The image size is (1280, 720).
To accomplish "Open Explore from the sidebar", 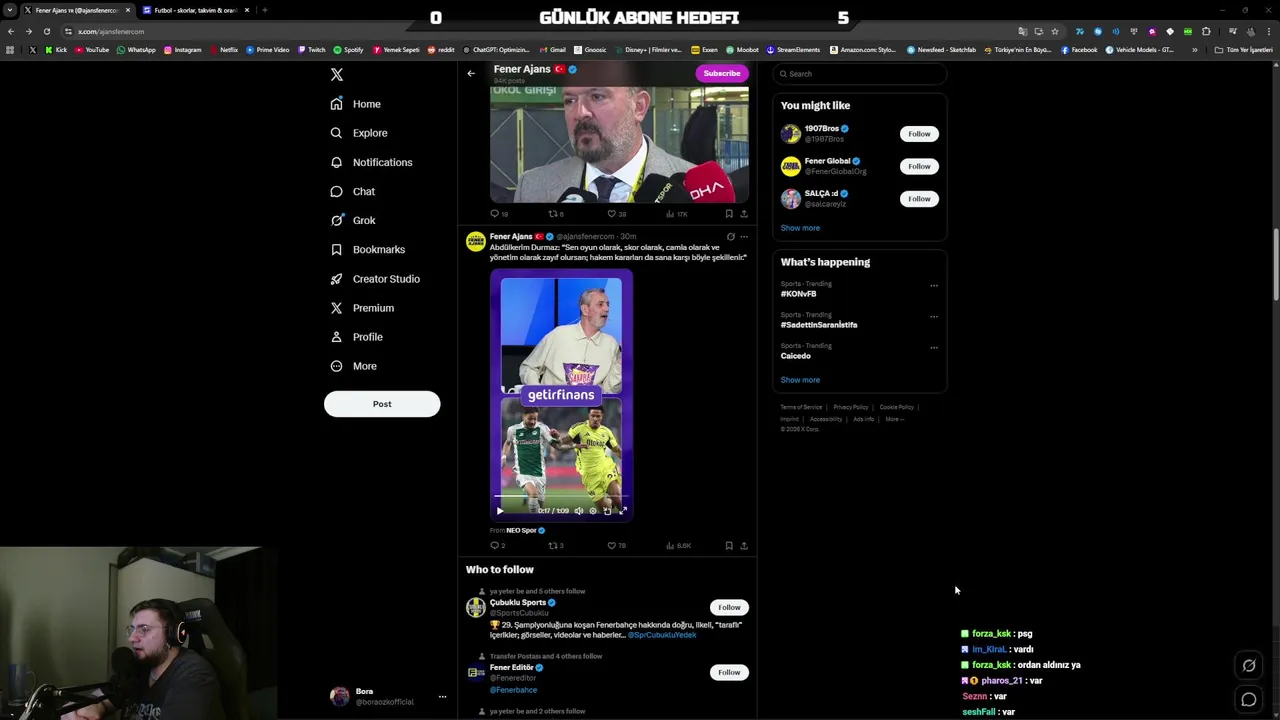I will [x=358, y=133].
